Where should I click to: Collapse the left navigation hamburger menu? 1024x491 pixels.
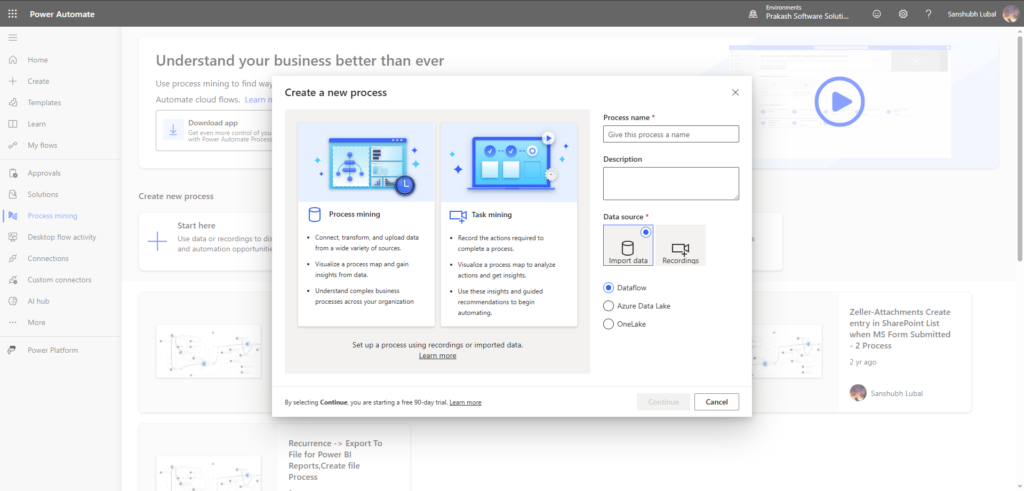click(12, 38)
